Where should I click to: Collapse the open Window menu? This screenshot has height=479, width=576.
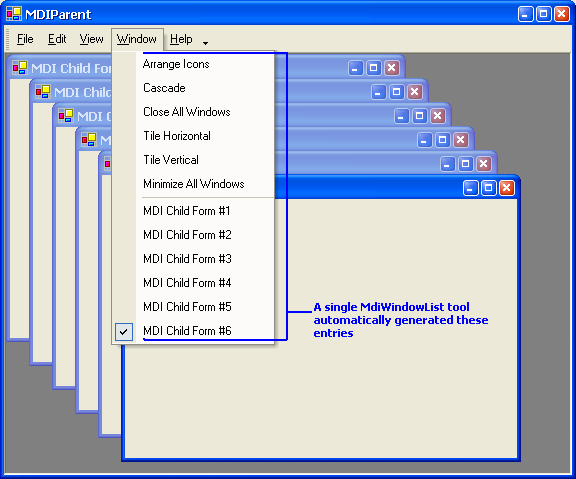click(x=137, y=39)
